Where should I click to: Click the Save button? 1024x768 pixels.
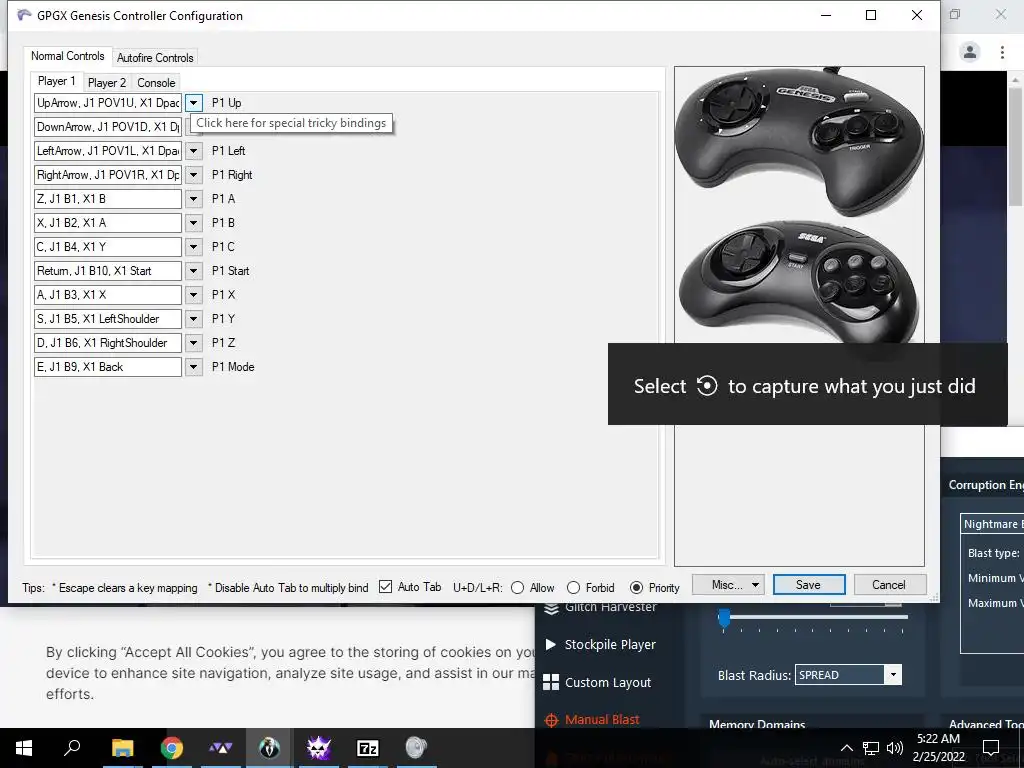808,584
